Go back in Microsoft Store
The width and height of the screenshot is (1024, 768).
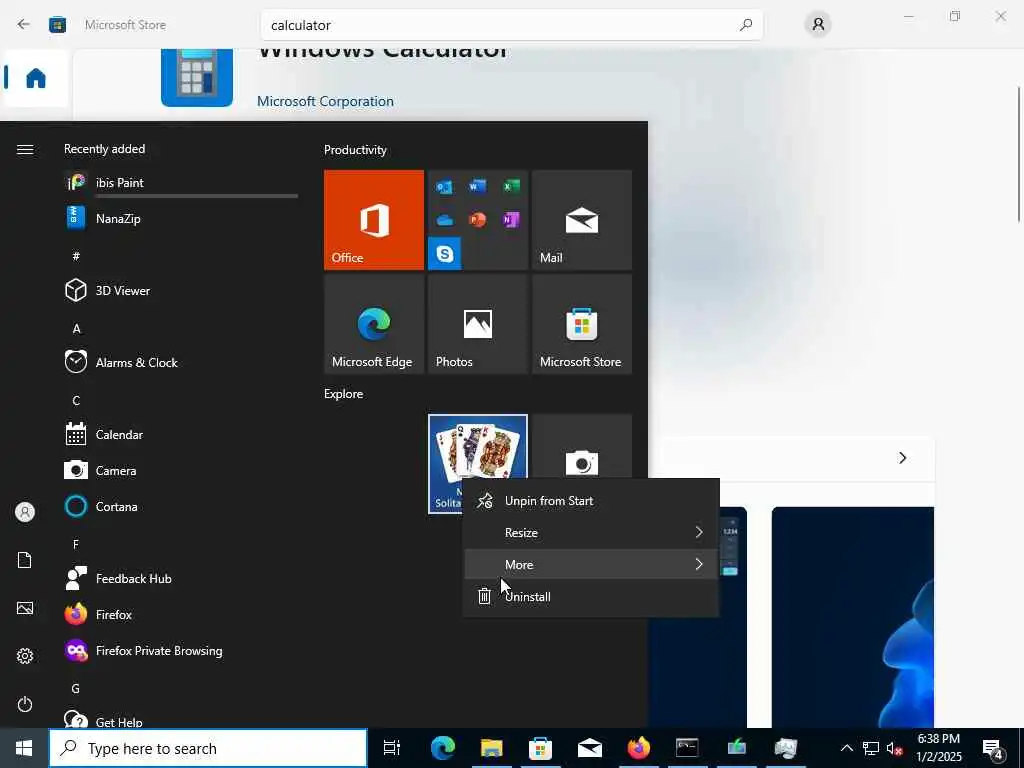point(24,25)
